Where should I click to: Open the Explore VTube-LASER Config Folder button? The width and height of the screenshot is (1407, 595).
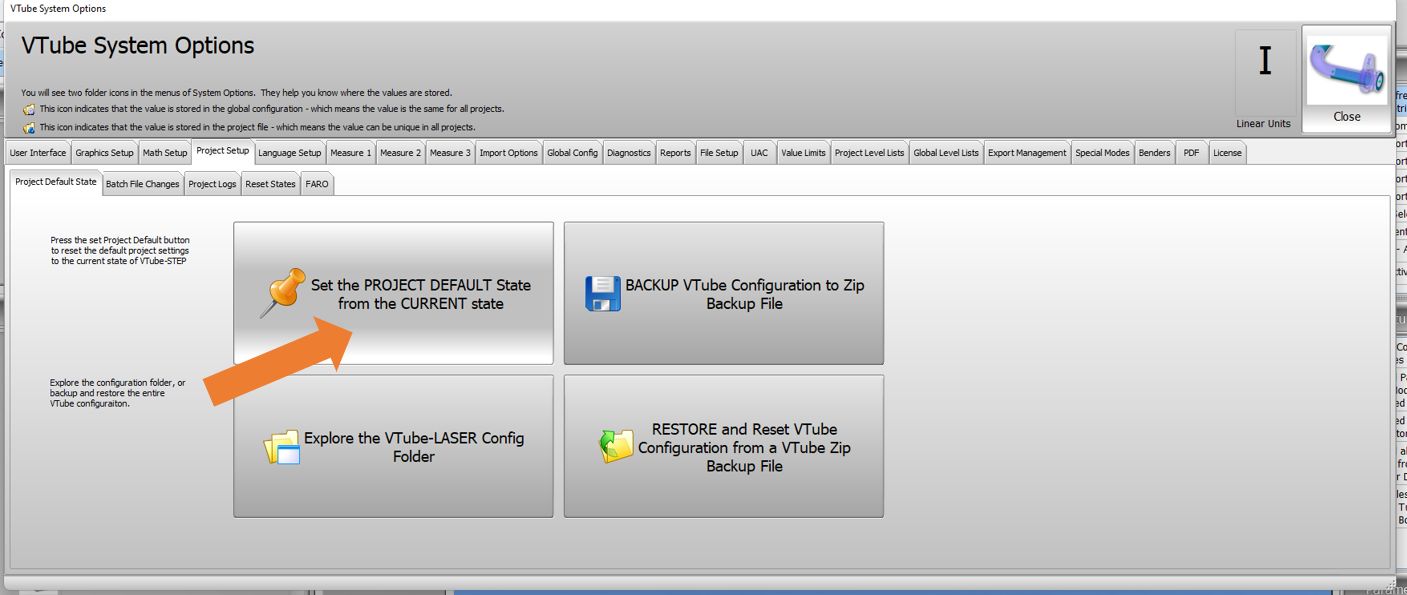click(x=413, y=447)
